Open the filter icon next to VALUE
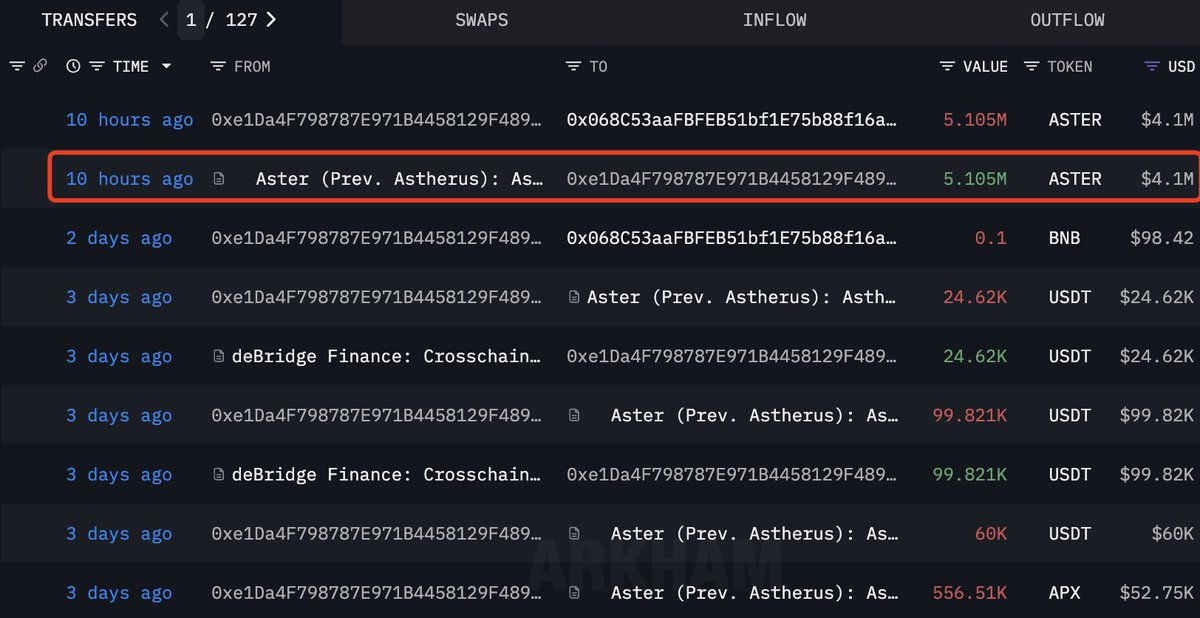 click(947, 66)
